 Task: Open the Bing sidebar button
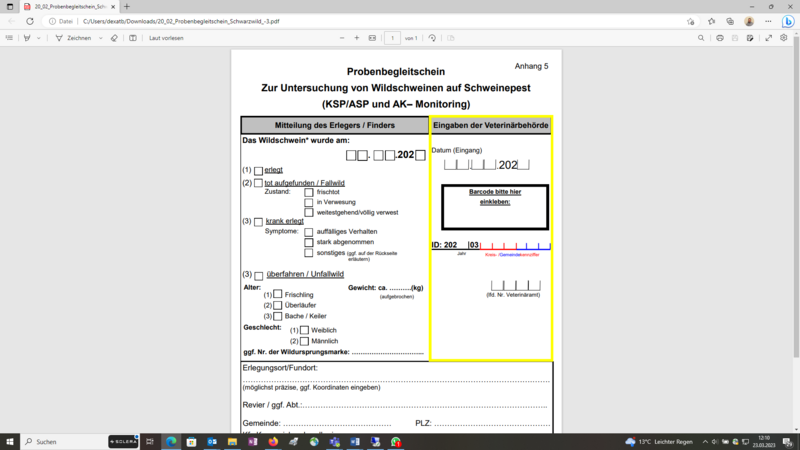pyautogui.click(x=788, y=21)
